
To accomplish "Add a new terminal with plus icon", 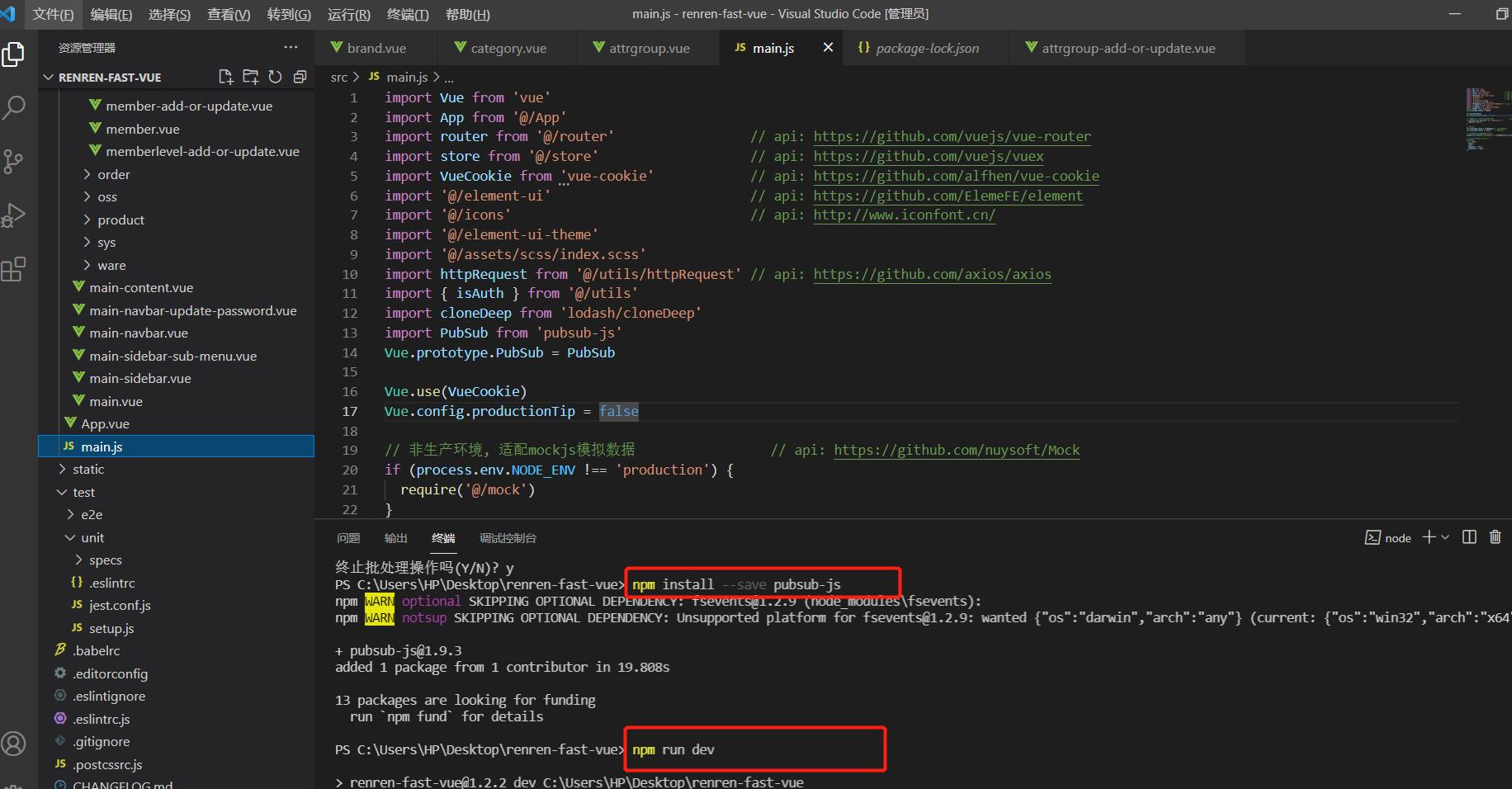I will pyautogui.click(x=1429, y=537).
